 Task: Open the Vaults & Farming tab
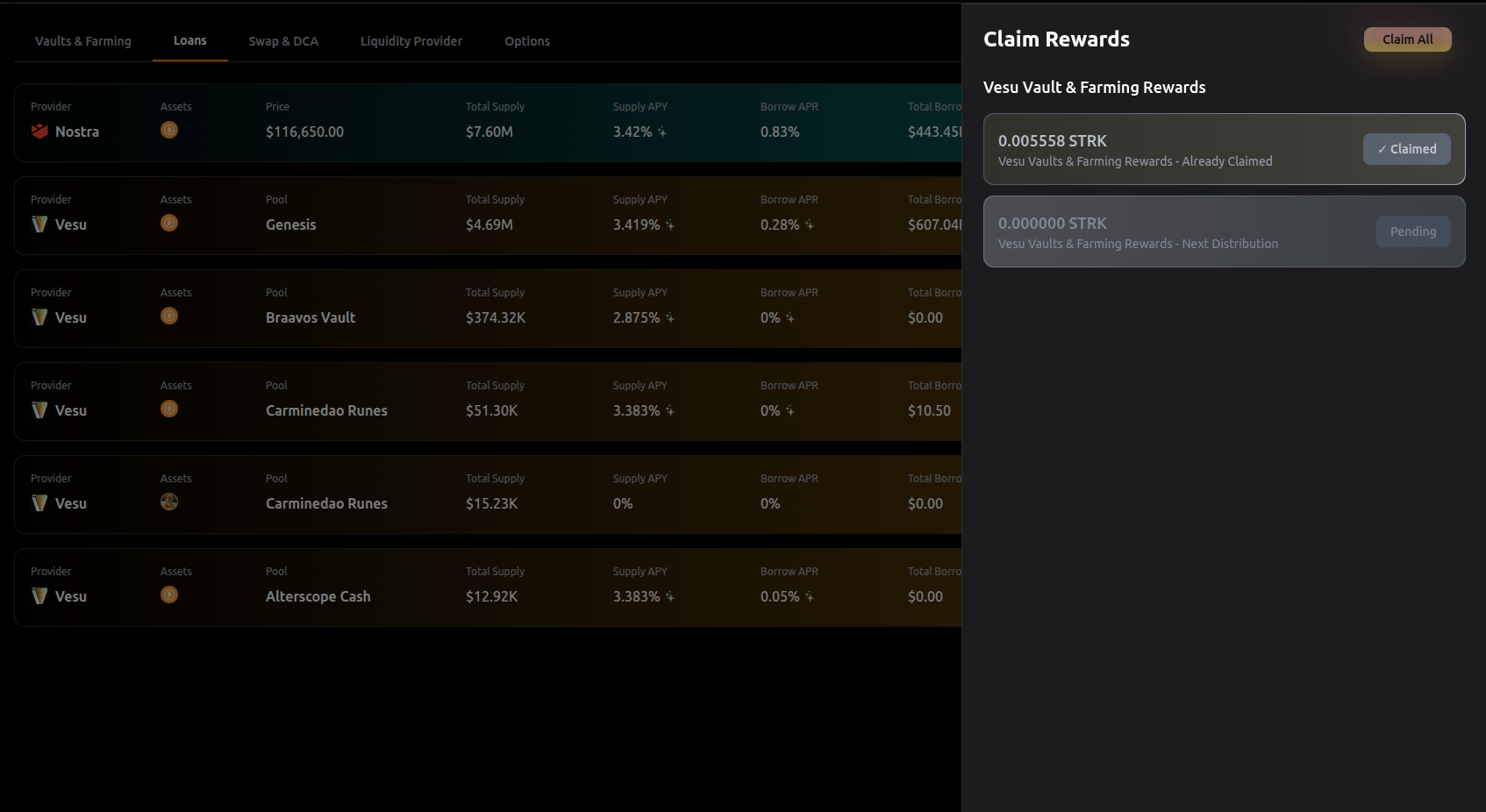coord(83,41)
